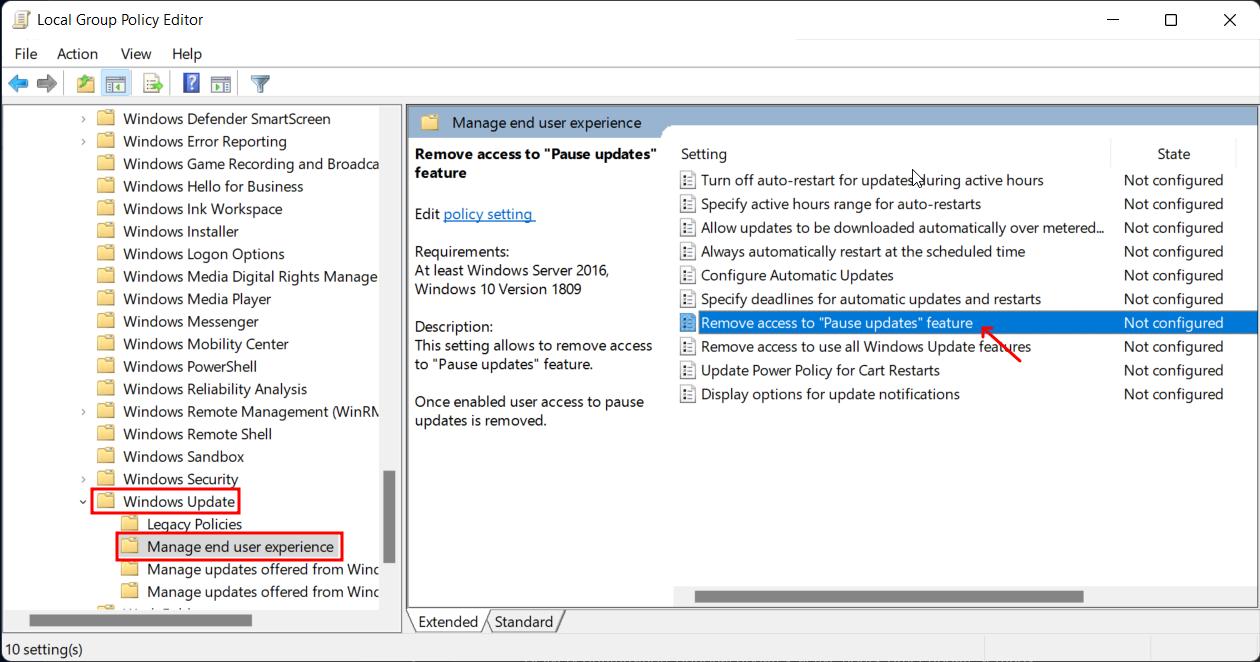
Task: Select 'Remove access to use all Windows Update features'
Action: click(x=866, y=346)
